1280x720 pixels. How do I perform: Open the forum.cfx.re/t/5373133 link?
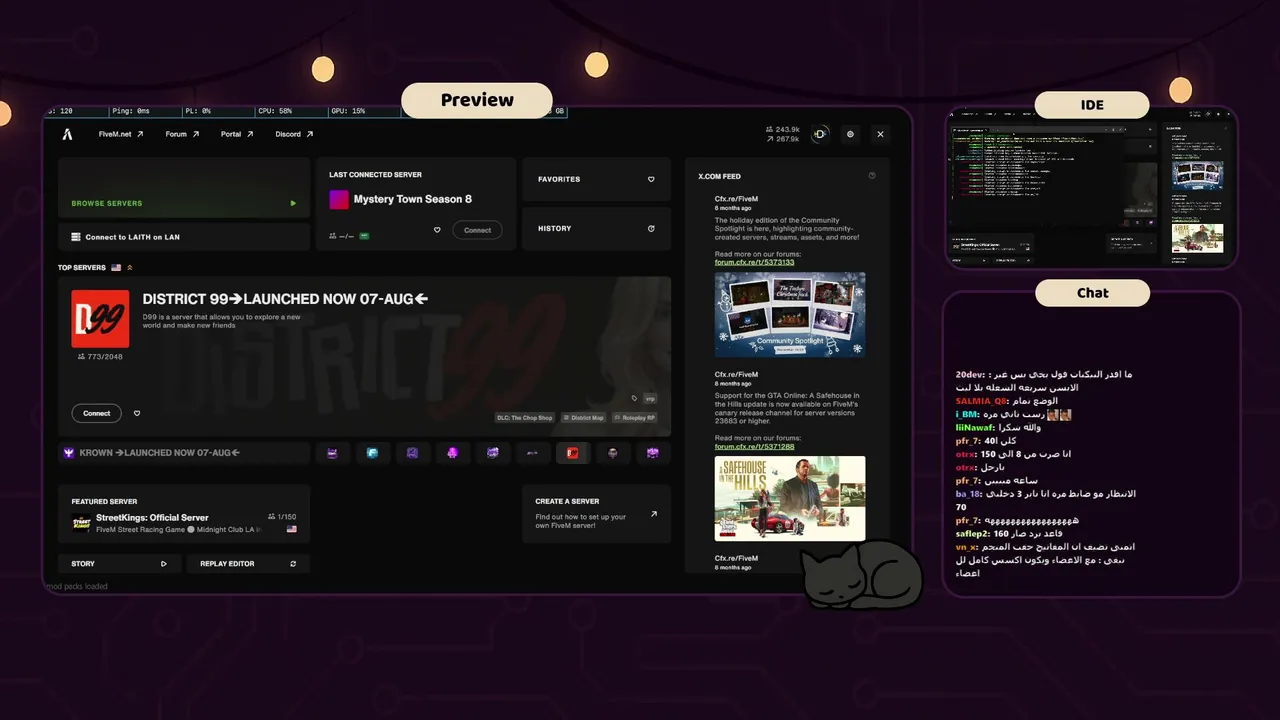click(x=754, y=262)
